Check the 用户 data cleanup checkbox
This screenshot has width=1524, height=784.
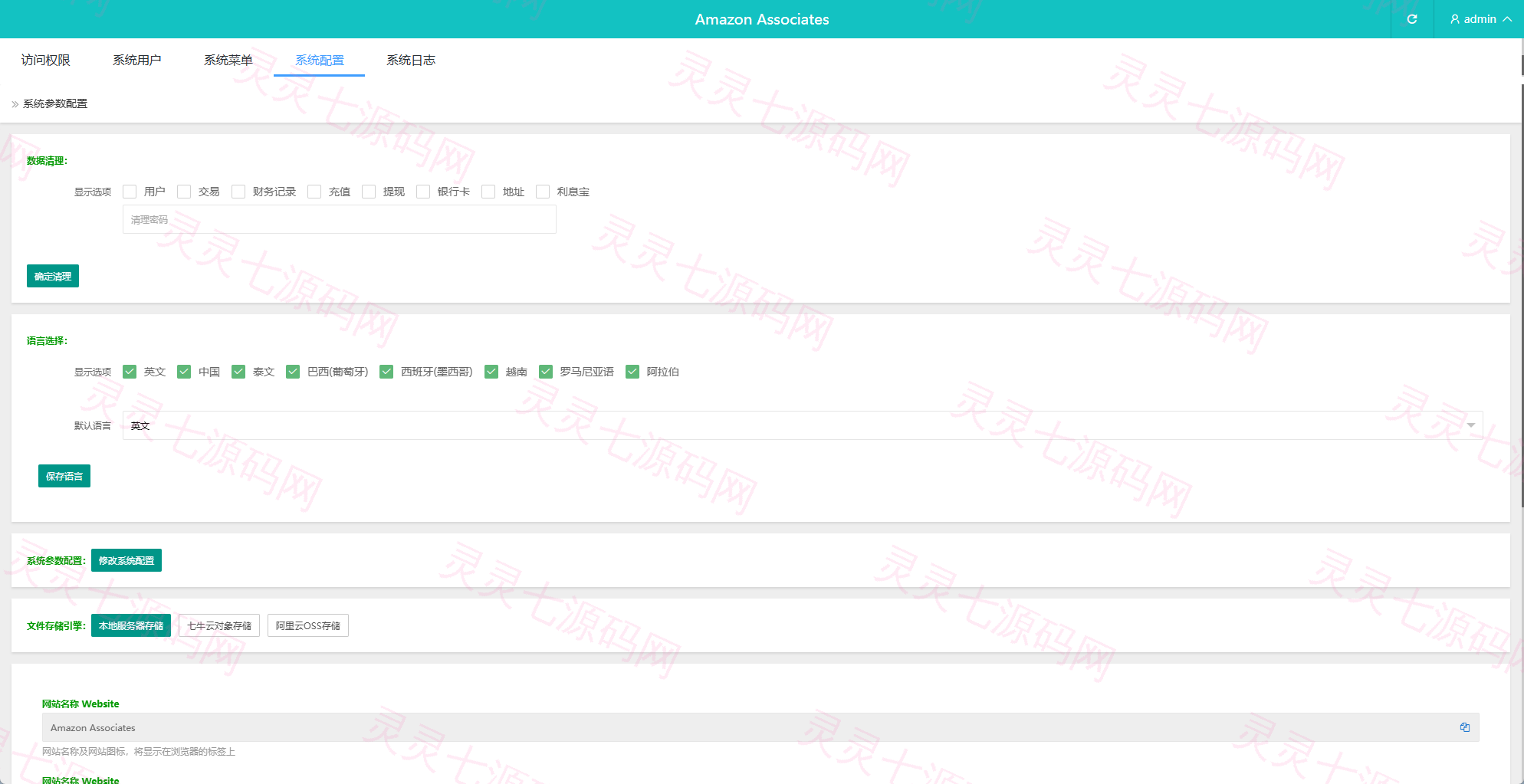[130, 192]
